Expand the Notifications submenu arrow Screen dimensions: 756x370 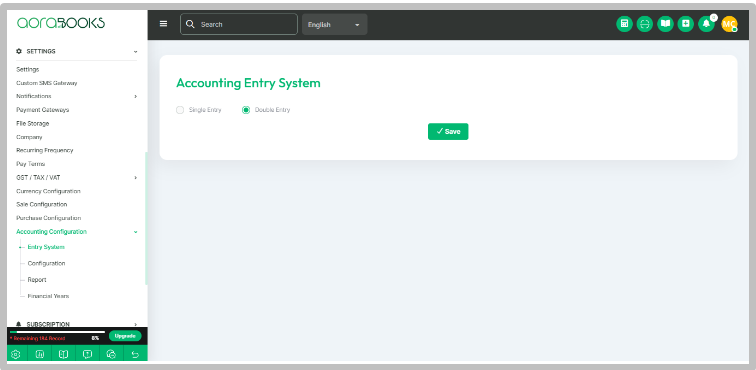pyautogui.click(x=135, y=96)
